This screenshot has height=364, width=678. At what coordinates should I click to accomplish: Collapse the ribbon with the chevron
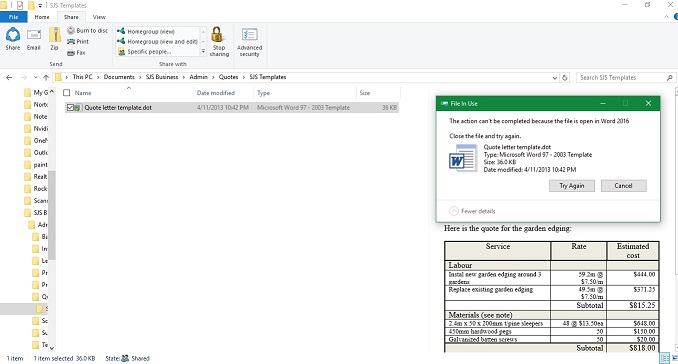(x=666, y=17)
